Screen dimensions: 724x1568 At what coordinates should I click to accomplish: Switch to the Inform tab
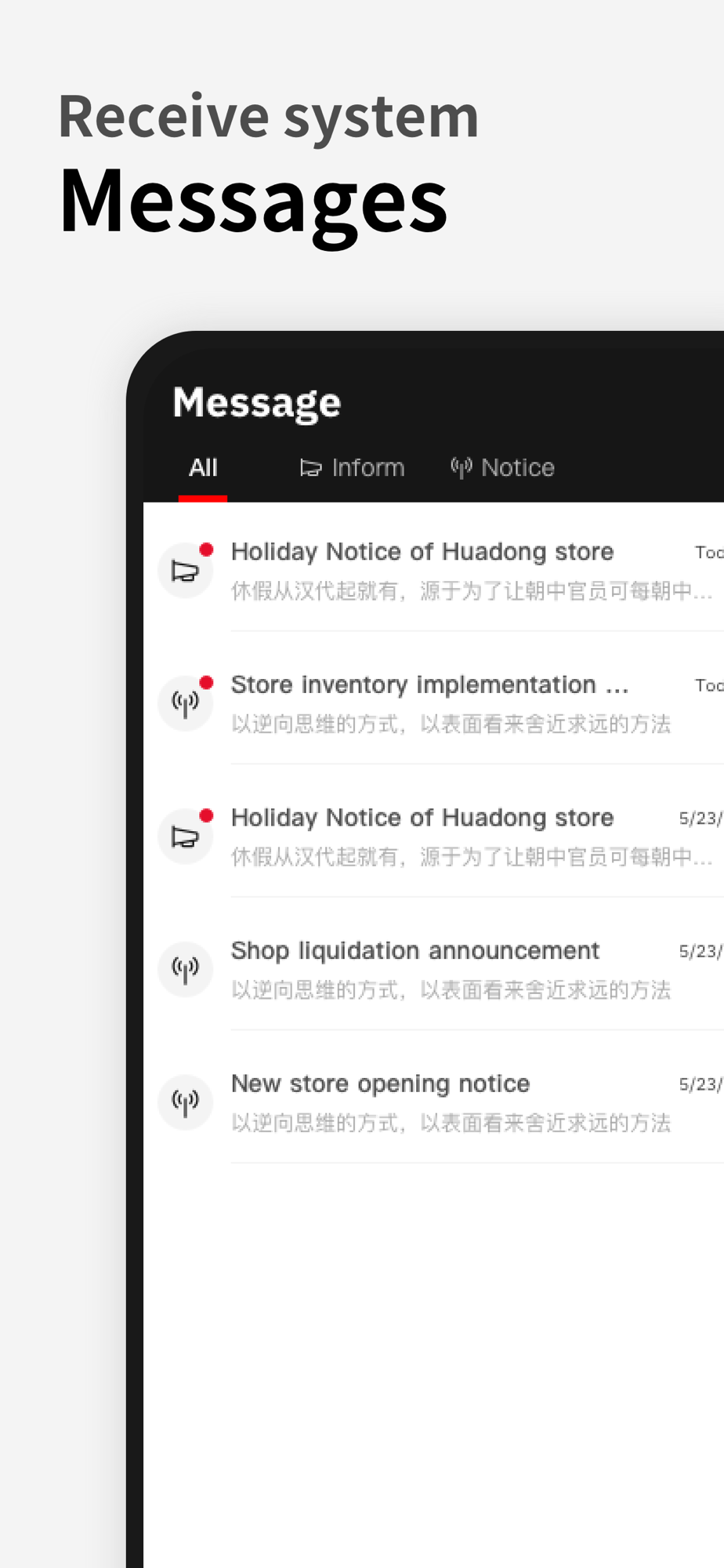coord(353,468)
